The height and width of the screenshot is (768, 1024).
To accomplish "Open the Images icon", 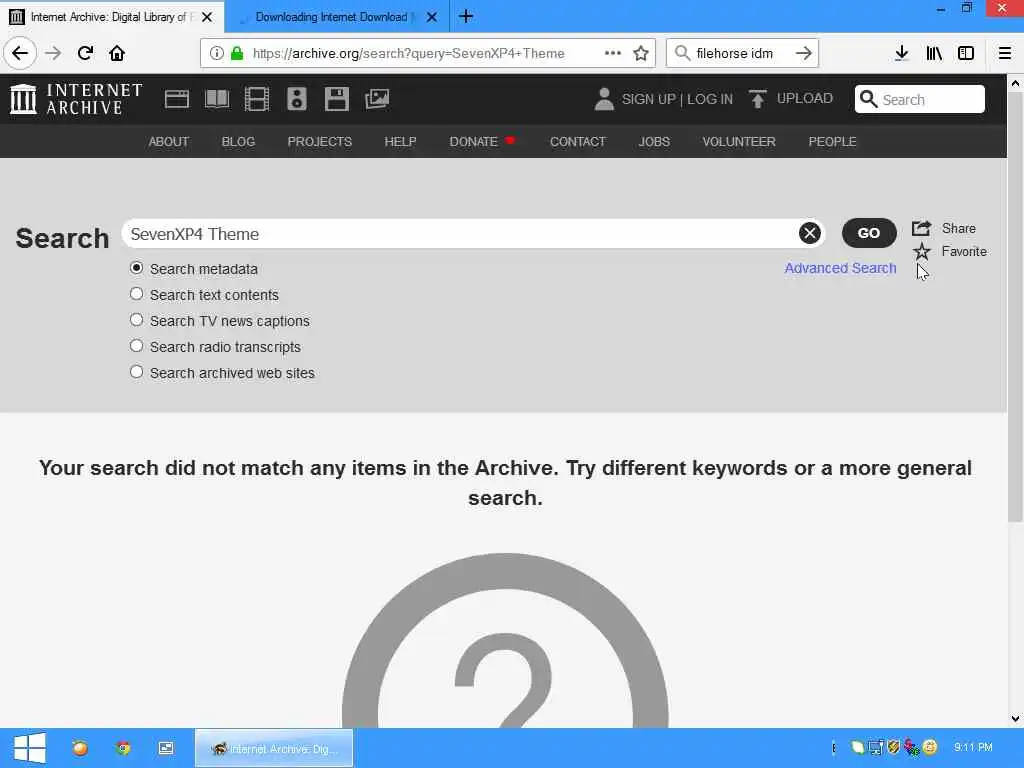I will tap(377, 99).
